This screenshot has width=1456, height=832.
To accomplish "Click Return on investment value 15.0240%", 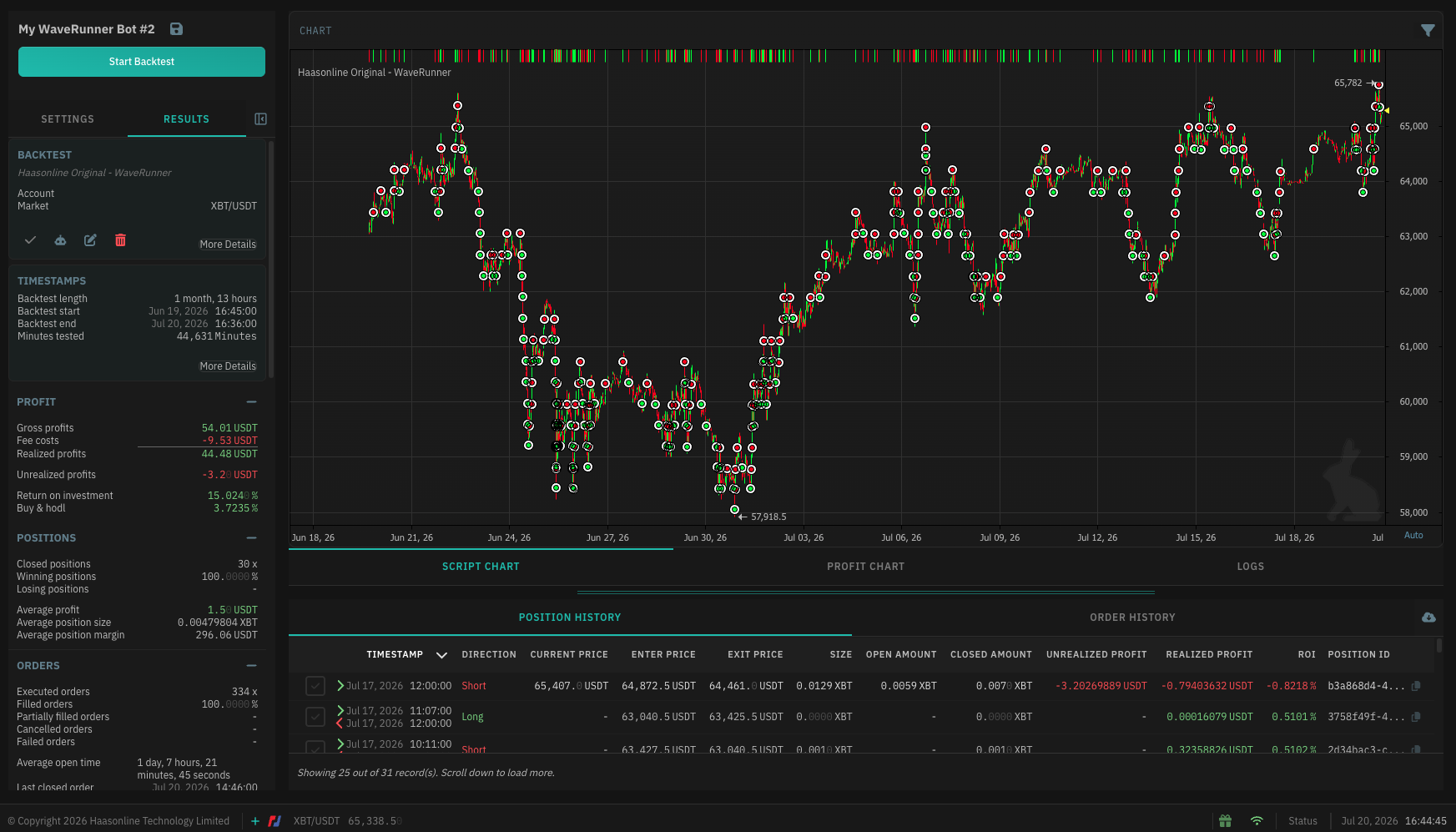I will (233, 496).
